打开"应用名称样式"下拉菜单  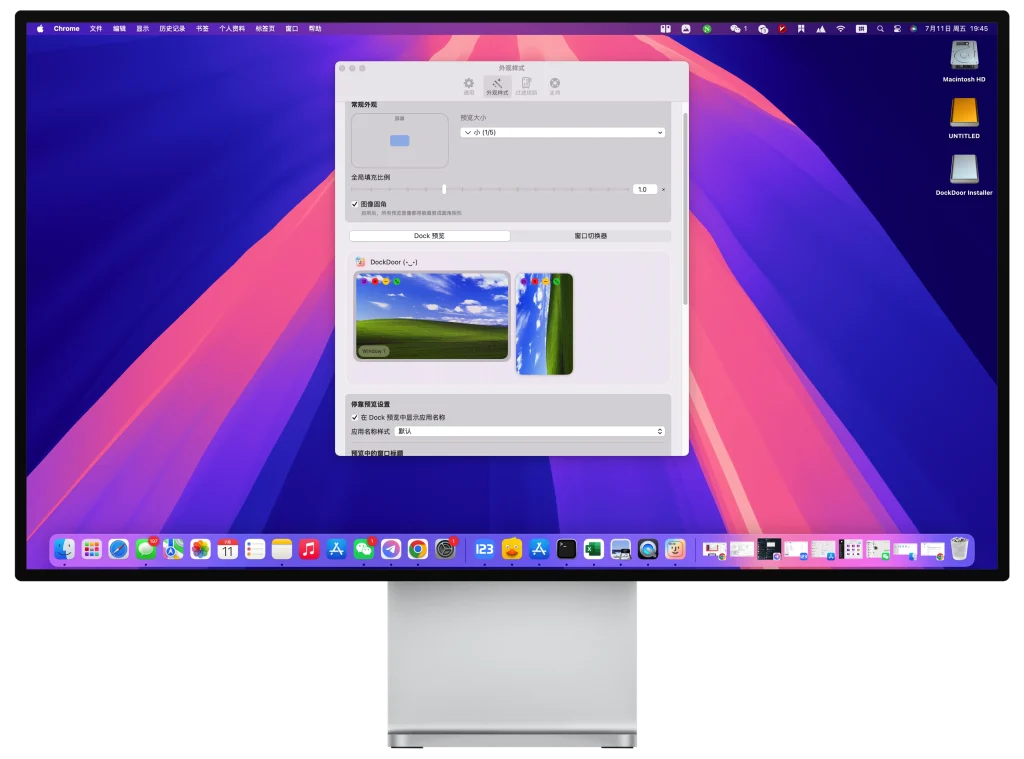click(x=530, y=433)
